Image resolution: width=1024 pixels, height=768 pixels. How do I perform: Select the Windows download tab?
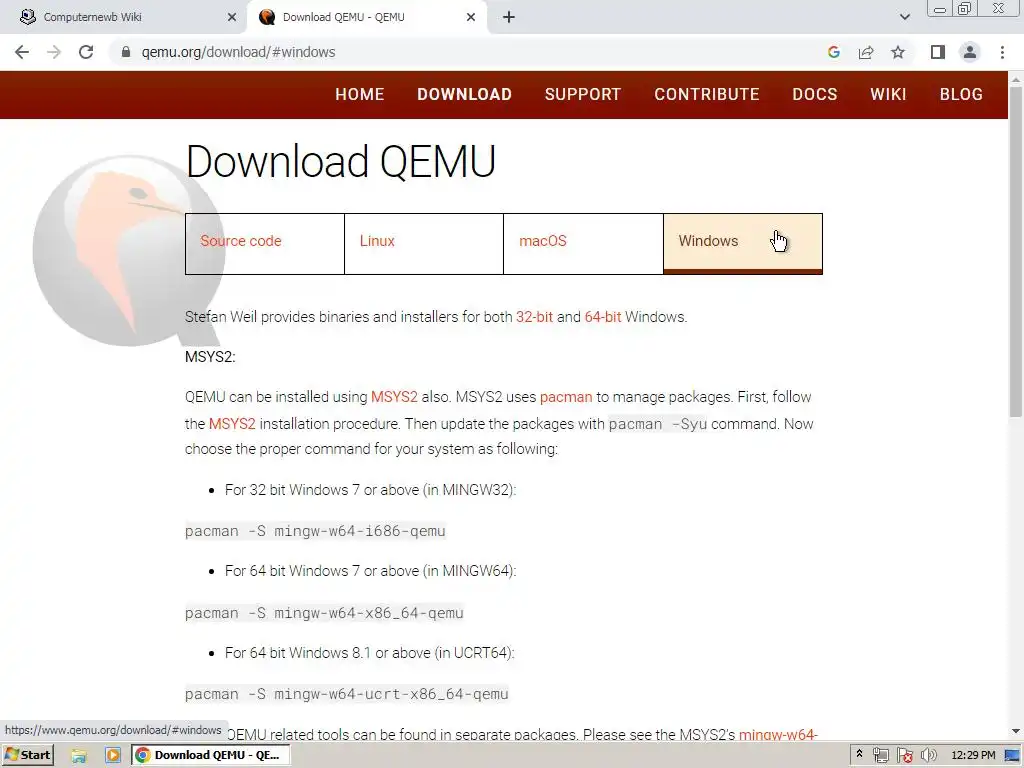(x=743, y=244)
